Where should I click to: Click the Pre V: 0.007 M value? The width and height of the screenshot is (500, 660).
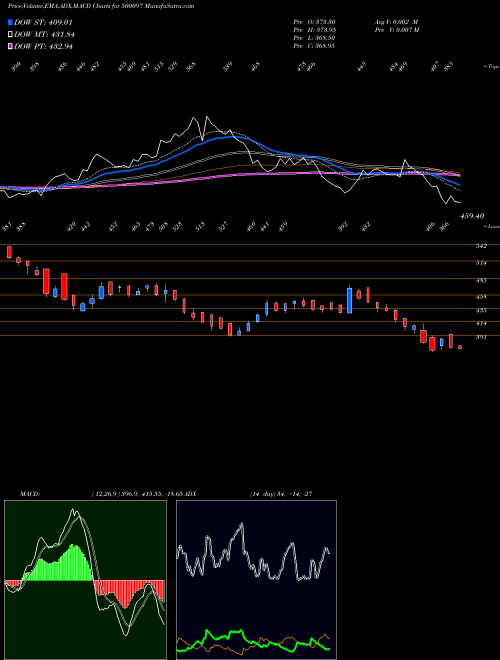[x=397, y=29]
